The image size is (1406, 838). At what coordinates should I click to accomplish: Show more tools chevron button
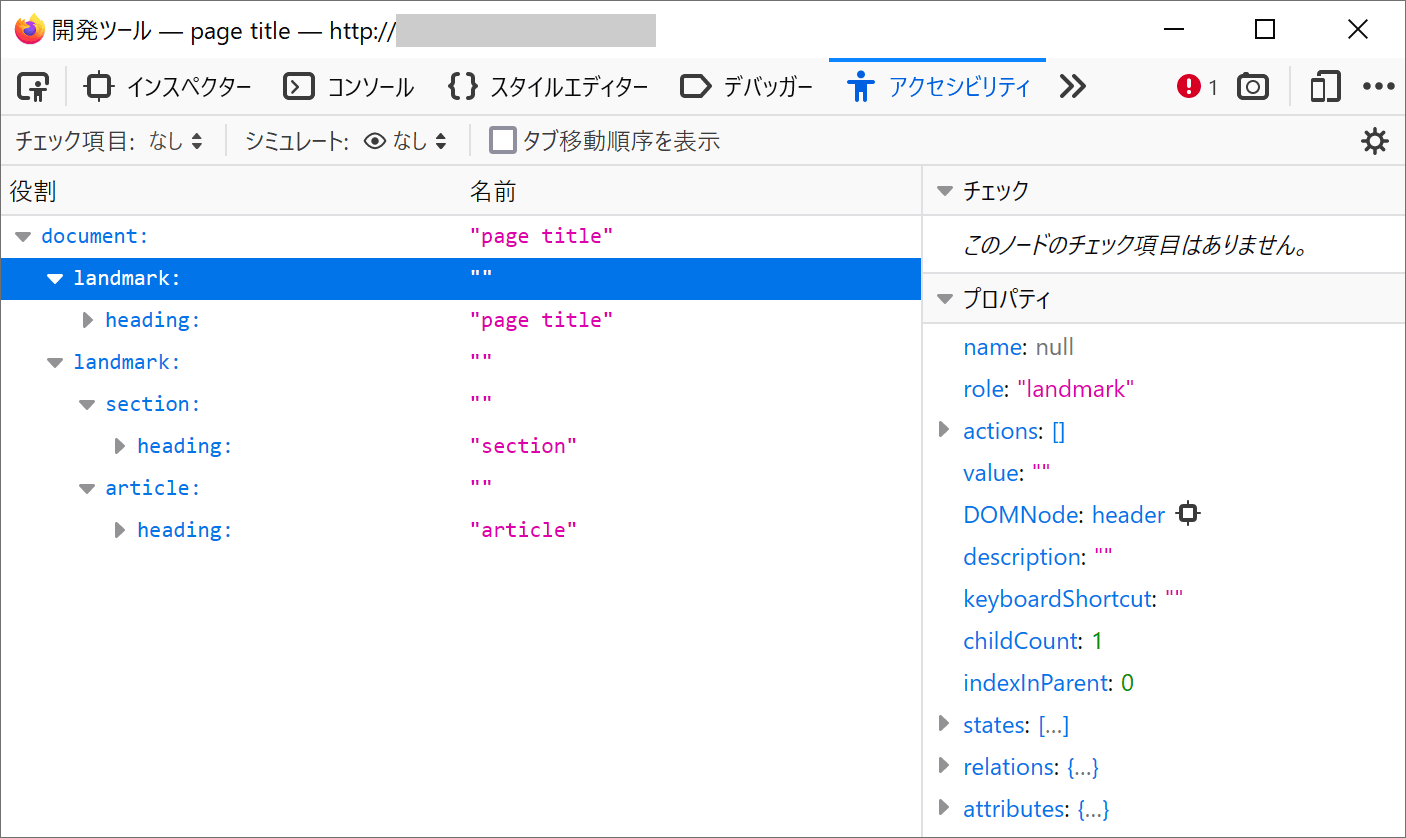1072,87
